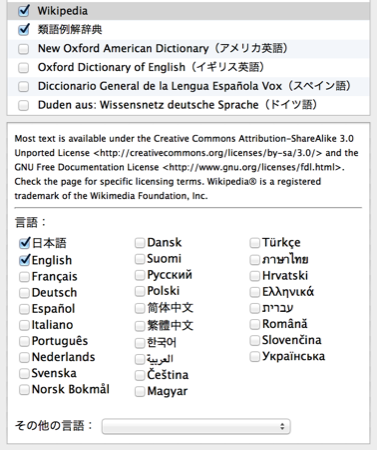Enable Svenska language
Image resolution: width=377 pixels, height=450 pixels.
(24, 373)
